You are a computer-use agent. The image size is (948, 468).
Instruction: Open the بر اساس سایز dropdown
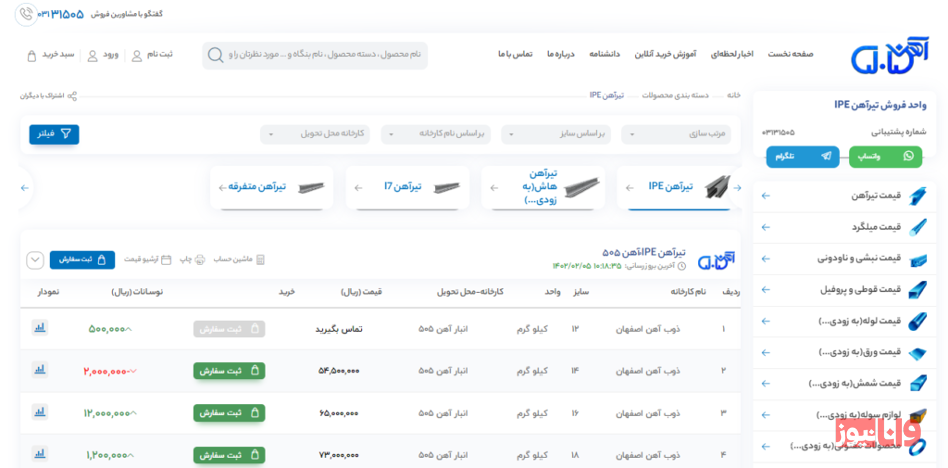[556, 134]
